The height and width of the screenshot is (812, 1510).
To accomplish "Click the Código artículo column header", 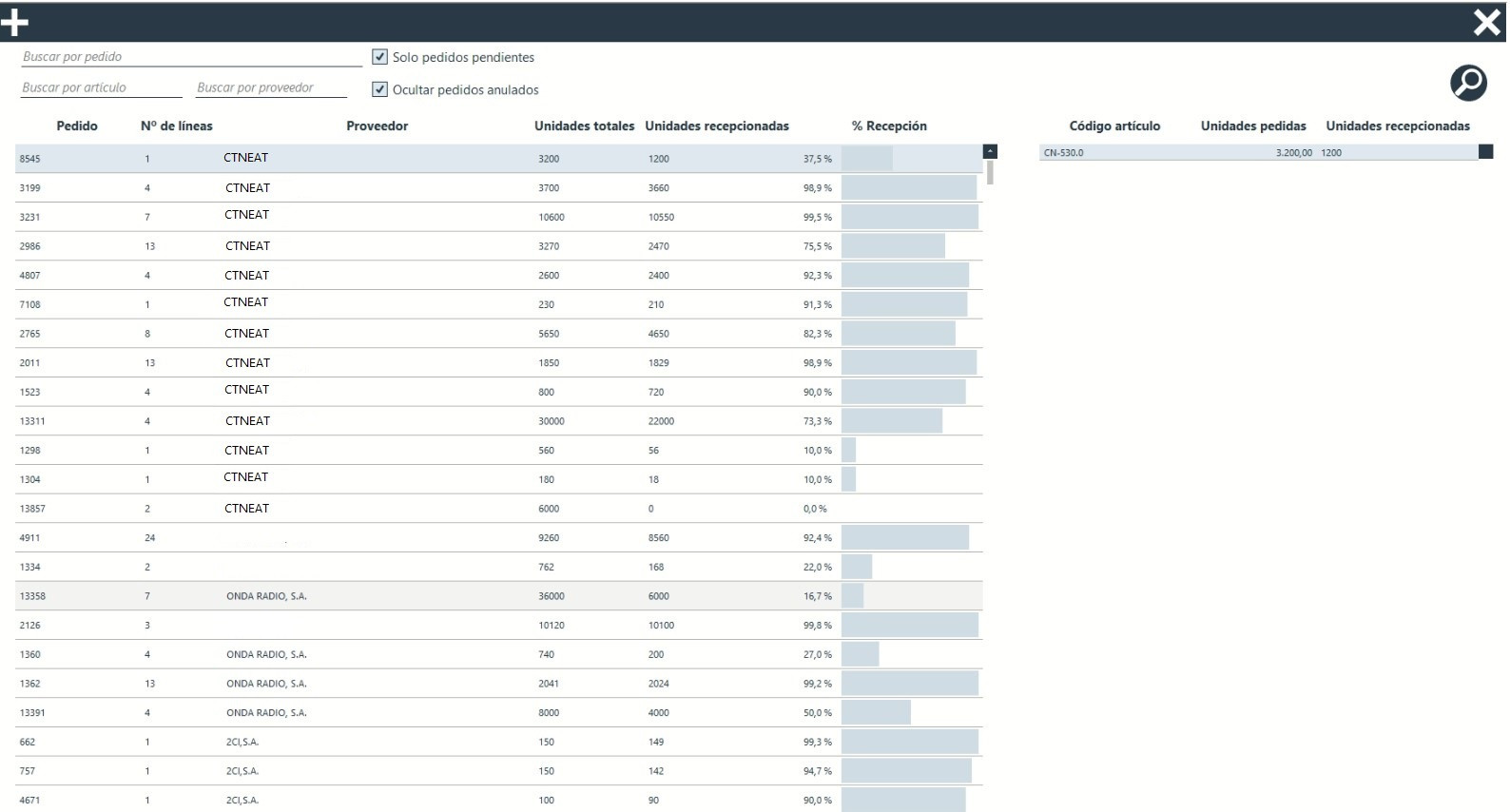I will 1113,126.
